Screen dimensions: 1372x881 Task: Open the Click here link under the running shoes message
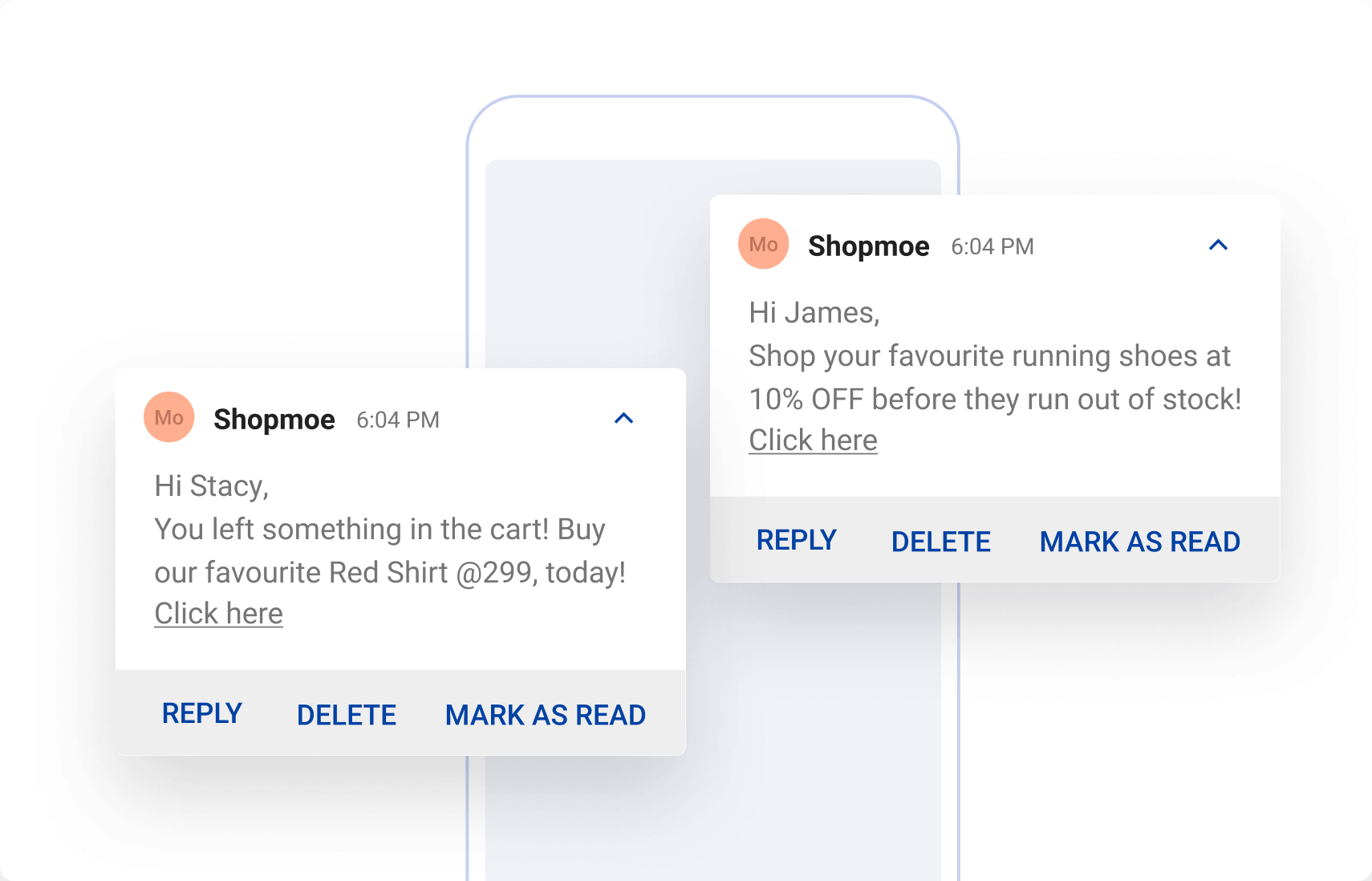coord(813,440)
